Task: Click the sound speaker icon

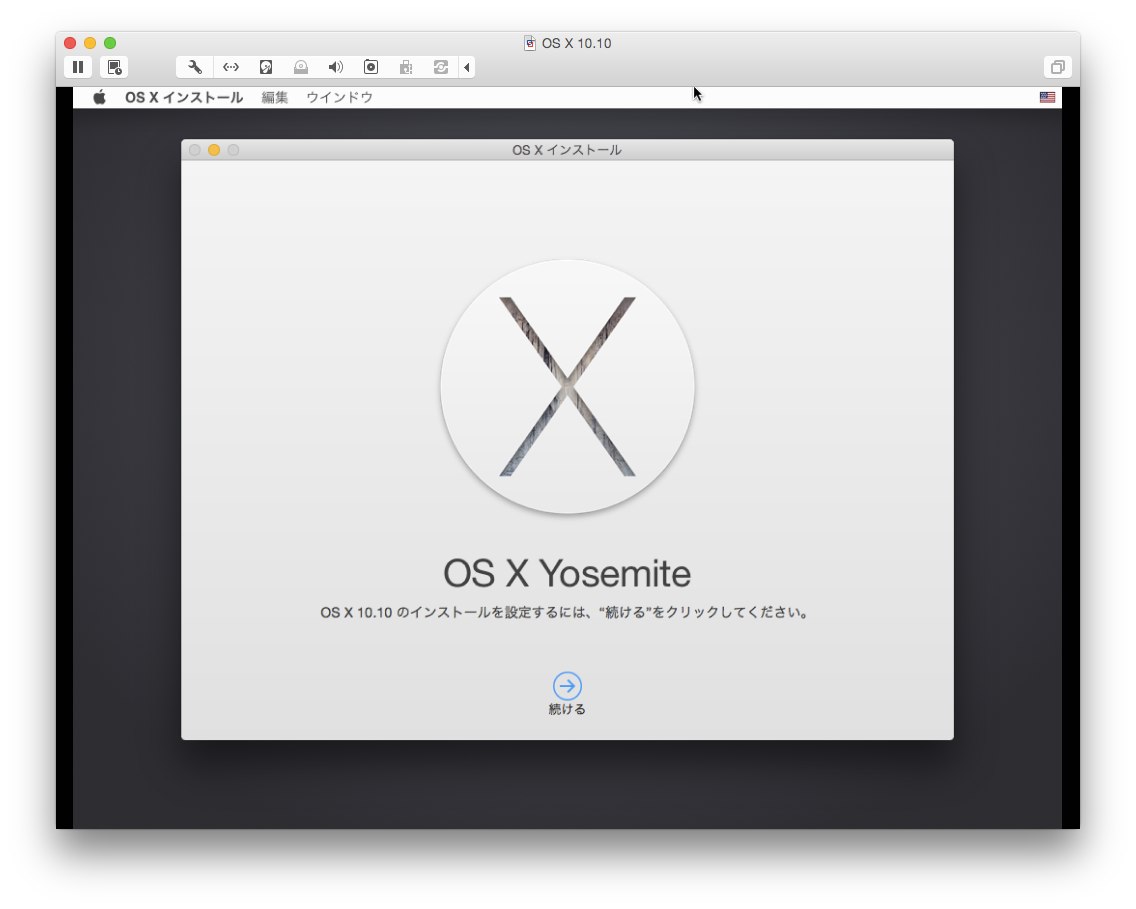Action: click(x=335, y=67)
